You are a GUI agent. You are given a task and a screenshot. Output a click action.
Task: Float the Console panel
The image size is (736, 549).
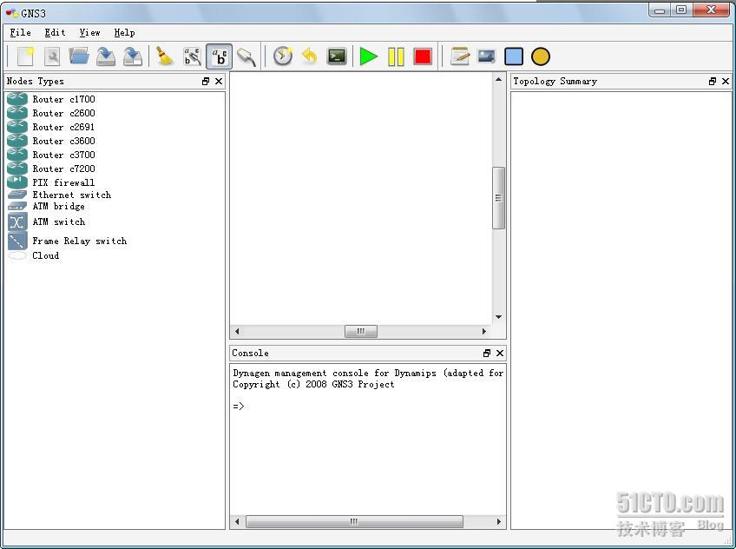point(486,353)
